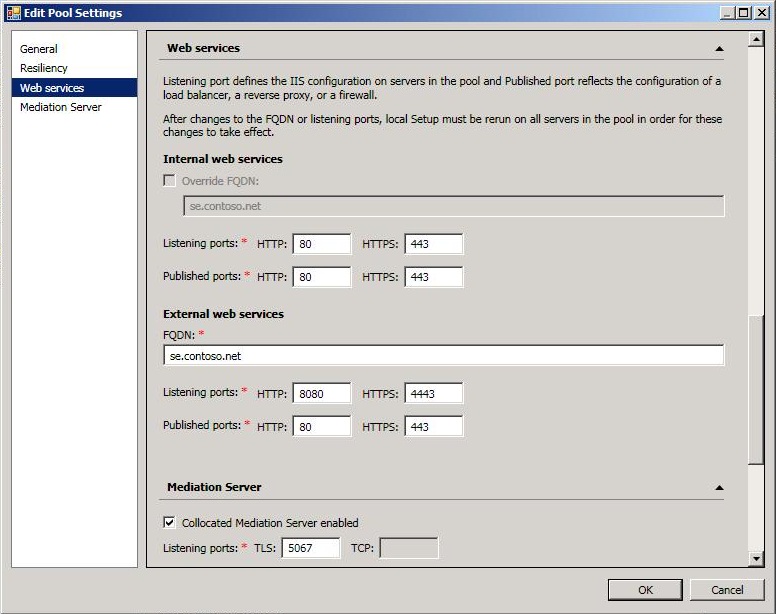Go to Mediation Server in the sidebar

click(x=60, y=107)
